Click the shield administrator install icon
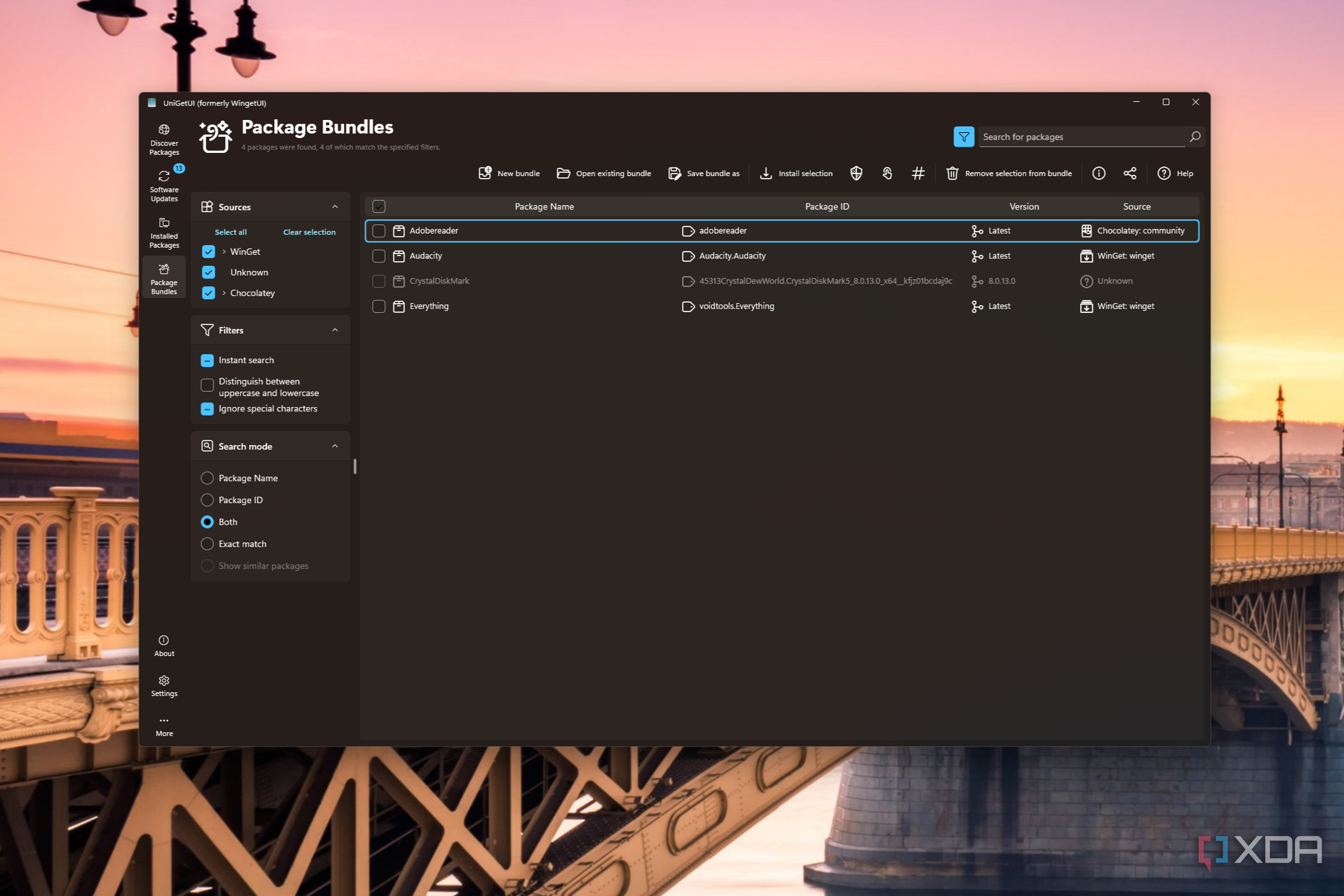Screen dimensions: 1344x896 pyautogui.click(x=856, y=174)
